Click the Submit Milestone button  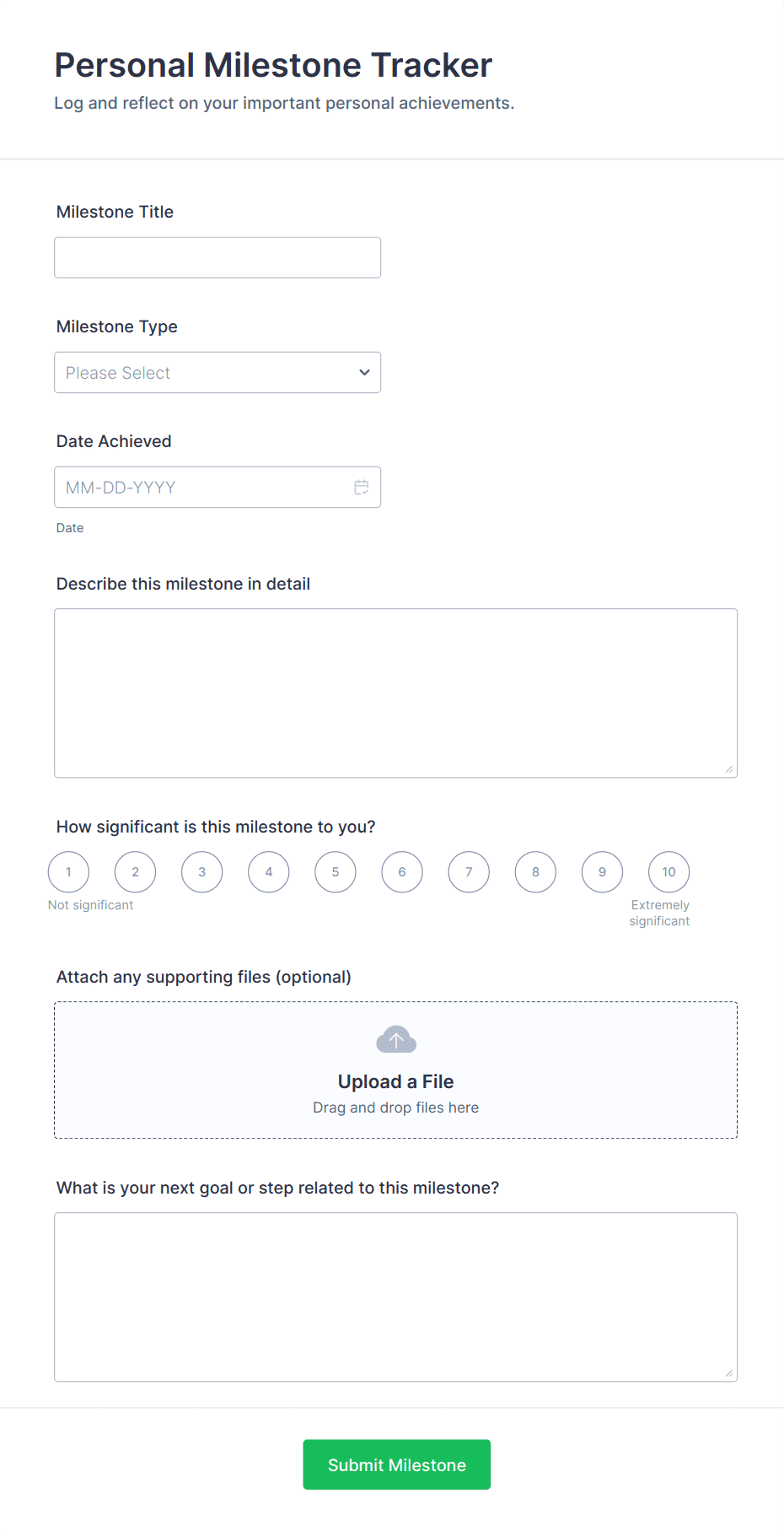396,1464
